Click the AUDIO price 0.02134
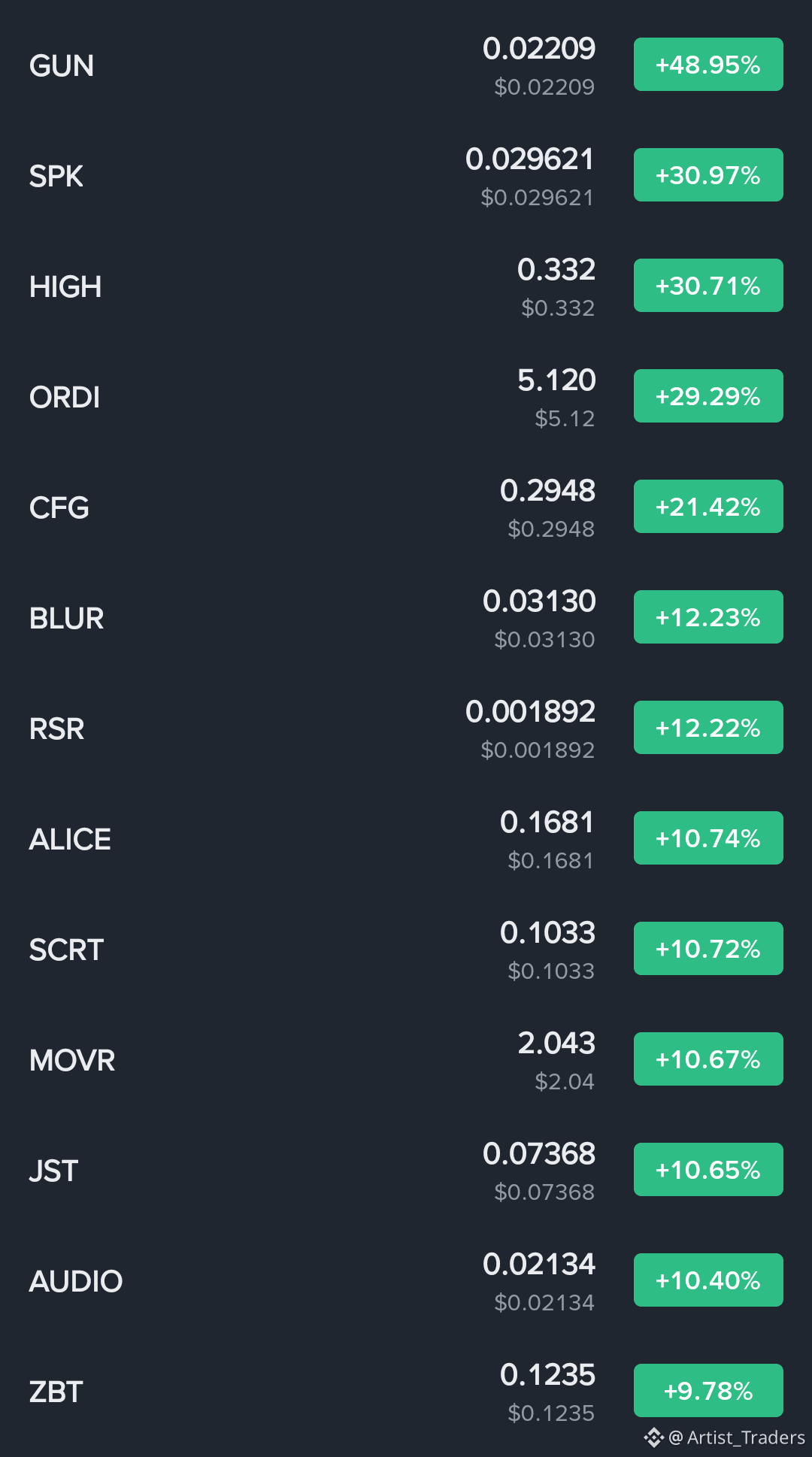The width and height of the screenshot is (812, 1457). [539, 1265]
